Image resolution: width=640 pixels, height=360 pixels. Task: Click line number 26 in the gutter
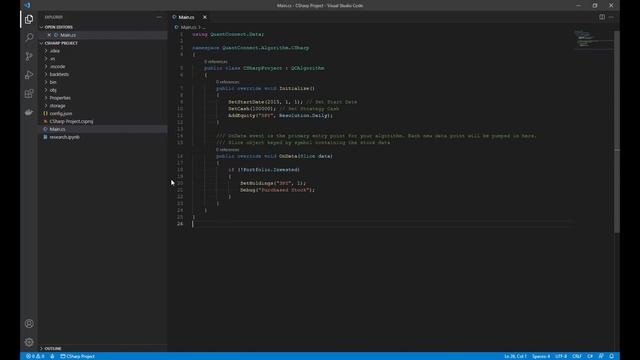[x=180, y=224]
